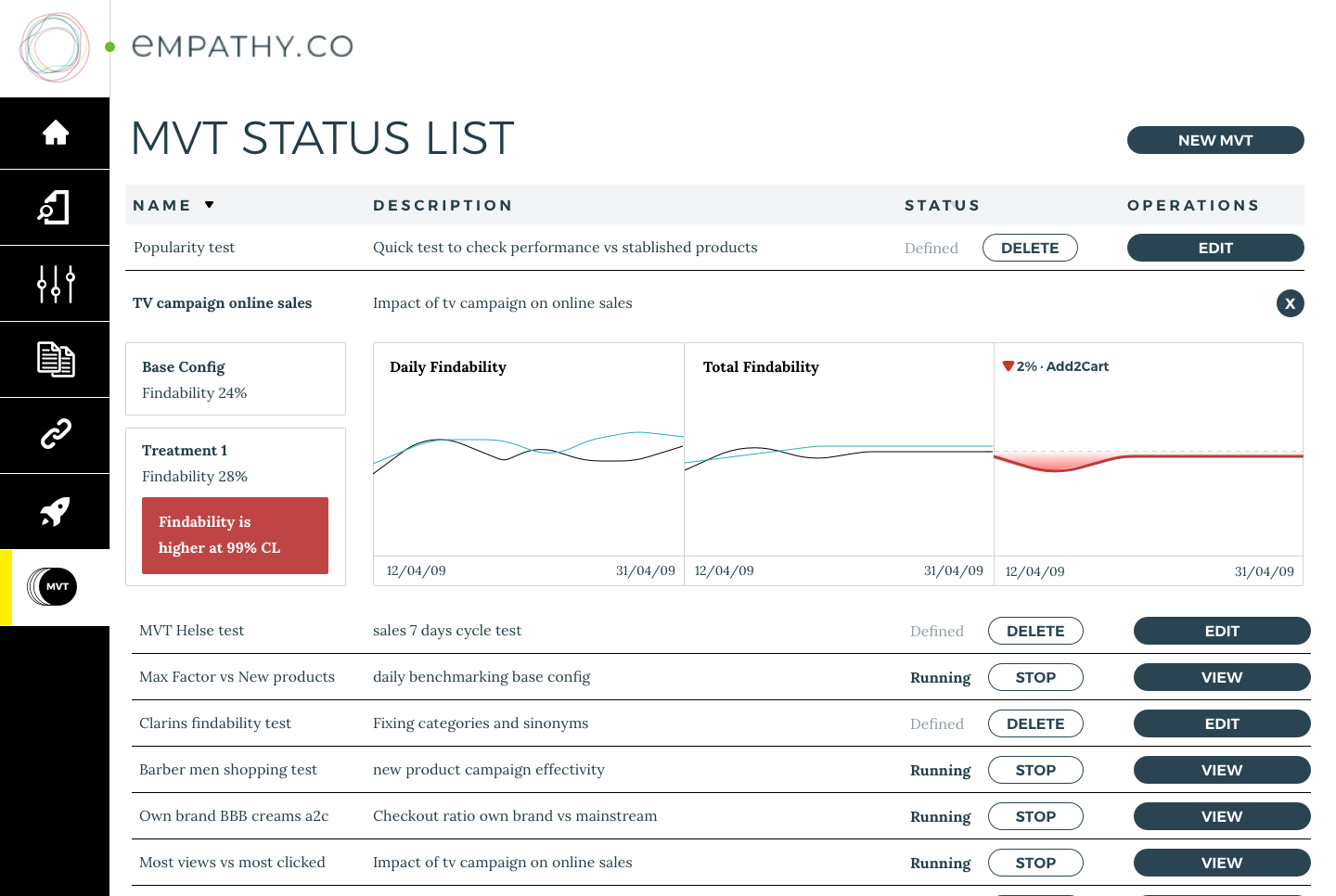This screenshot has height=896, width=1336.
Task: Delete the Clarins findability test
Action: 1035,723
